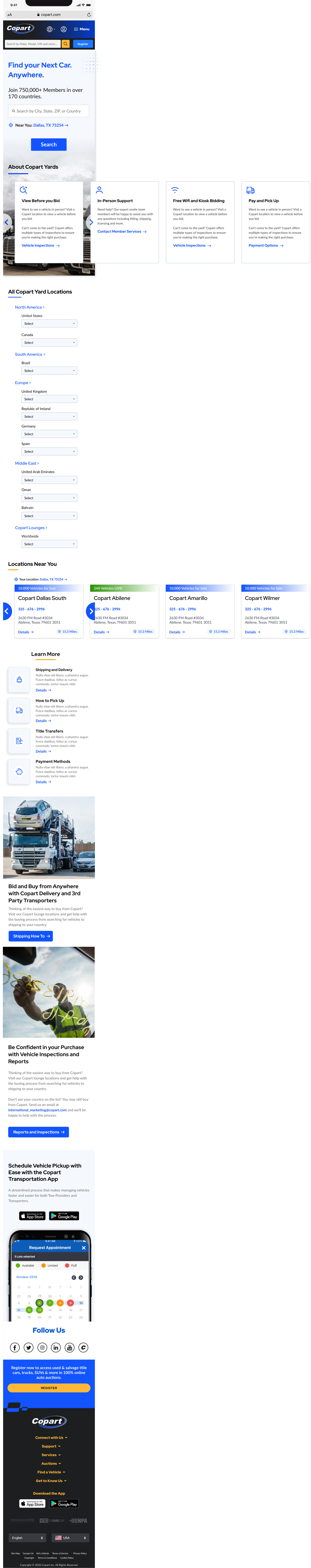Open the USA country dropdown in footer
311x1568 pixels.
pyautogui.click(x=70, y=1538)
